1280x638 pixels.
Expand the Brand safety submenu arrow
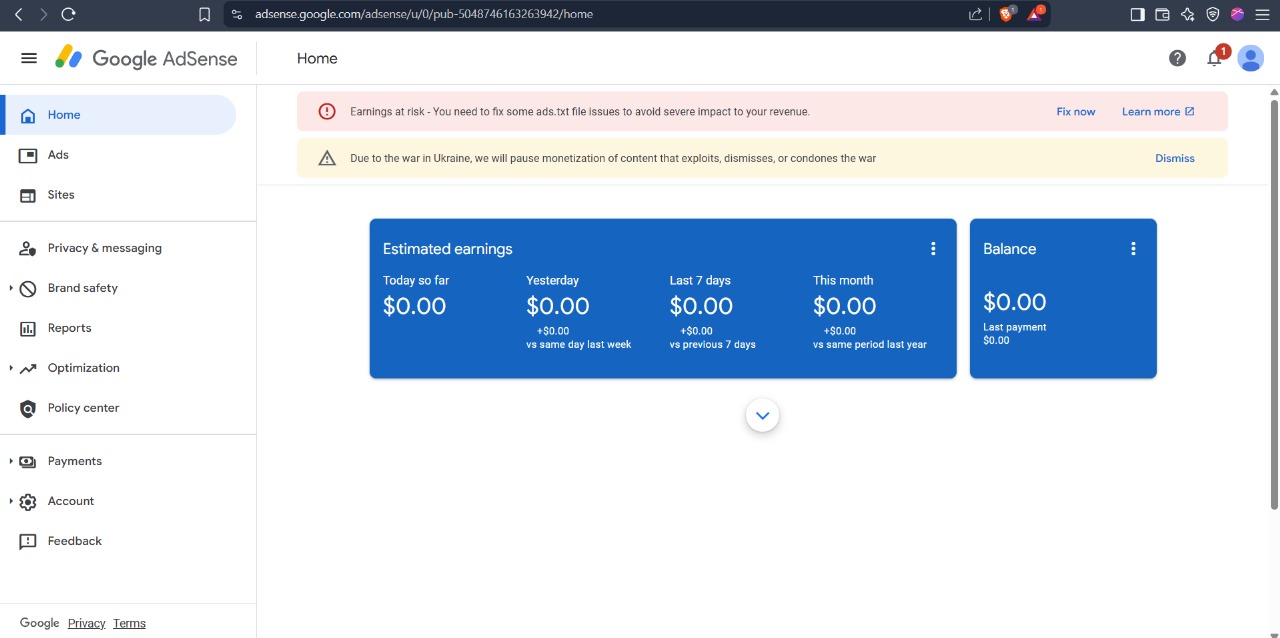pos(11,288)
